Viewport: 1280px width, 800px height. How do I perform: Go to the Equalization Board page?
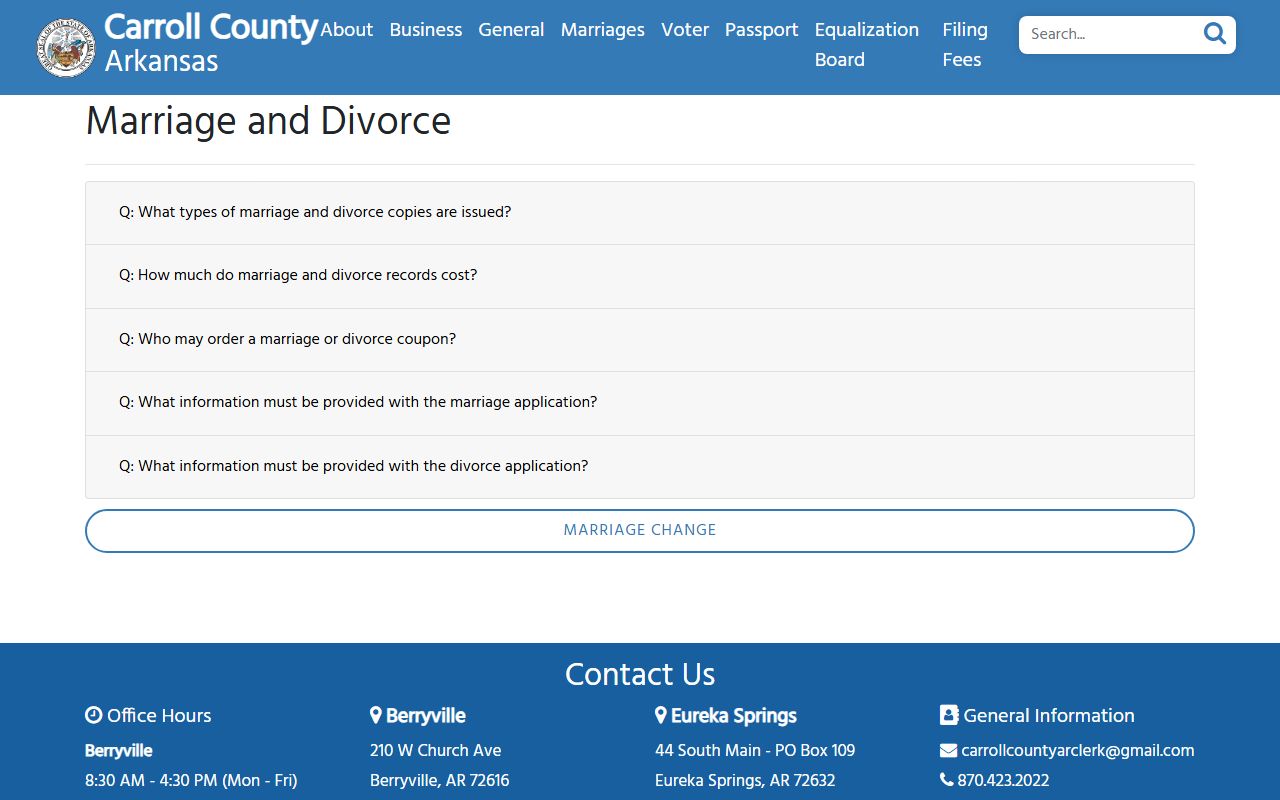pyautogui.click(x=866, y=44)
